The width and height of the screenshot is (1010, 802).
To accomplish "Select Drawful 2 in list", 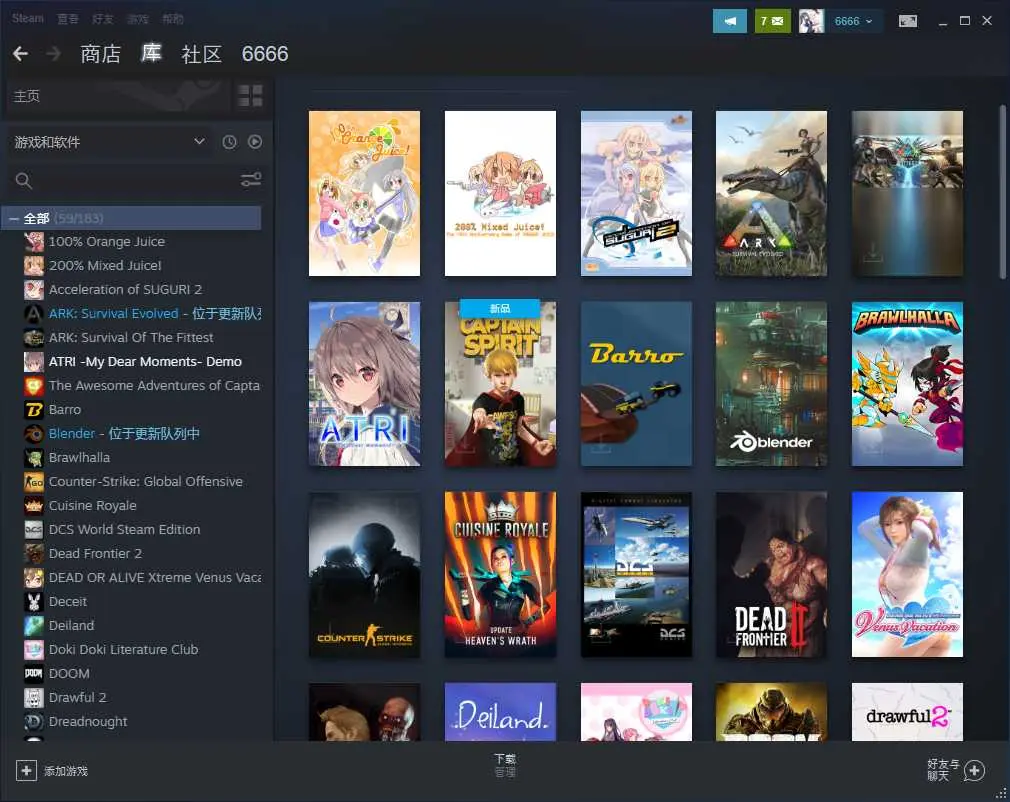I will pos(77,698).
